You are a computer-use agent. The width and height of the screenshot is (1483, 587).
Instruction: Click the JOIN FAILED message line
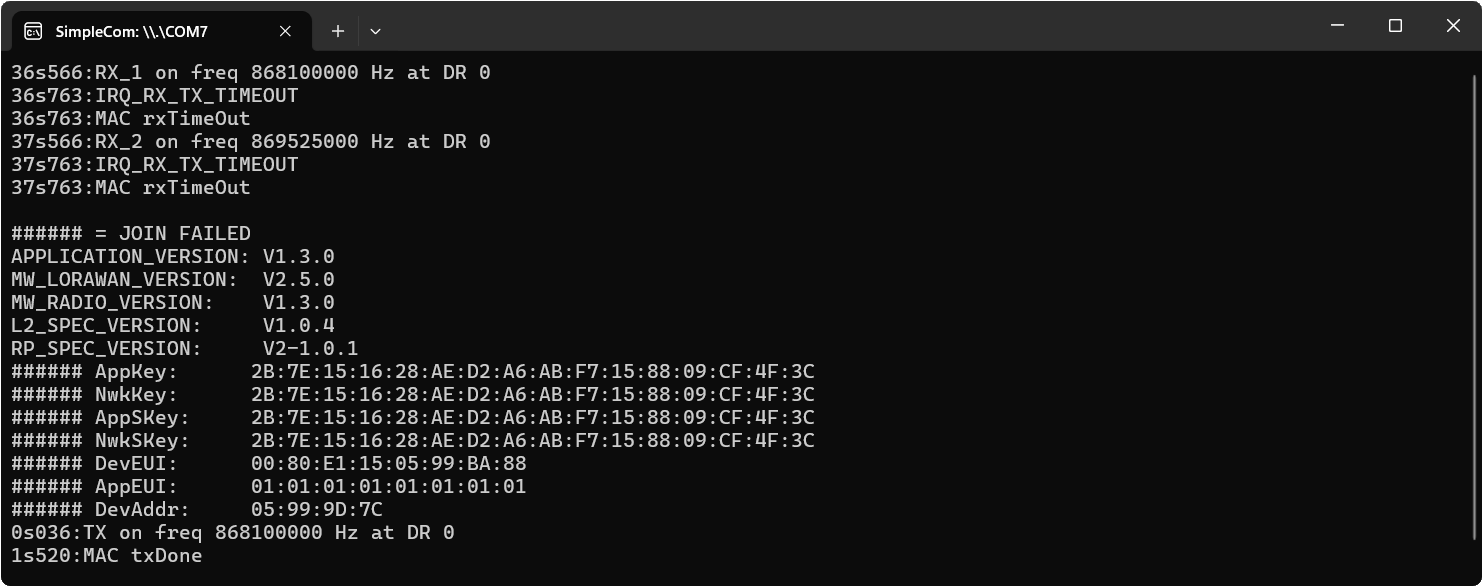[131, 234]
